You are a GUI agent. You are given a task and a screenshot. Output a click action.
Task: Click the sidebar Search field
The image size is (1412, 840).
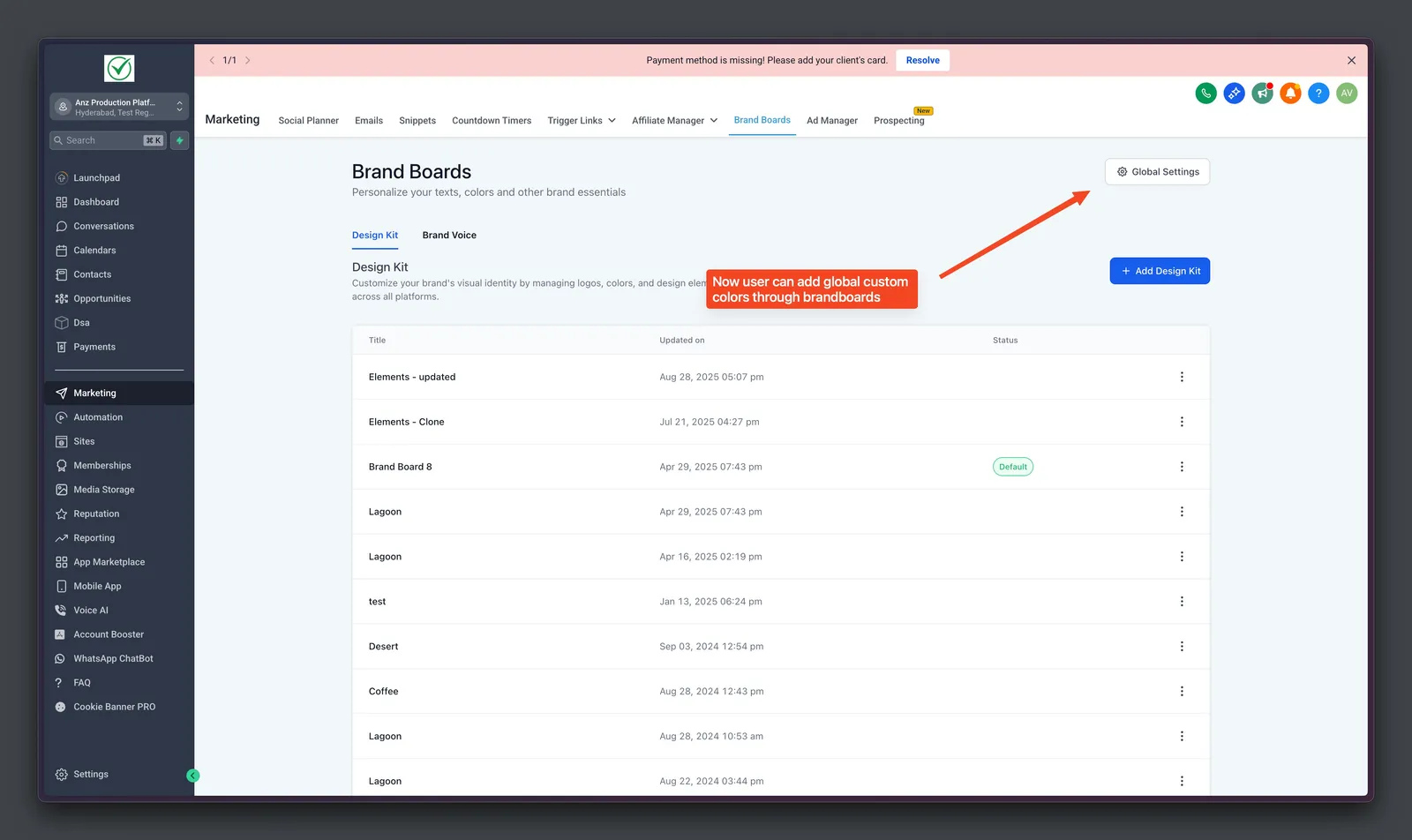click(108, 140)
